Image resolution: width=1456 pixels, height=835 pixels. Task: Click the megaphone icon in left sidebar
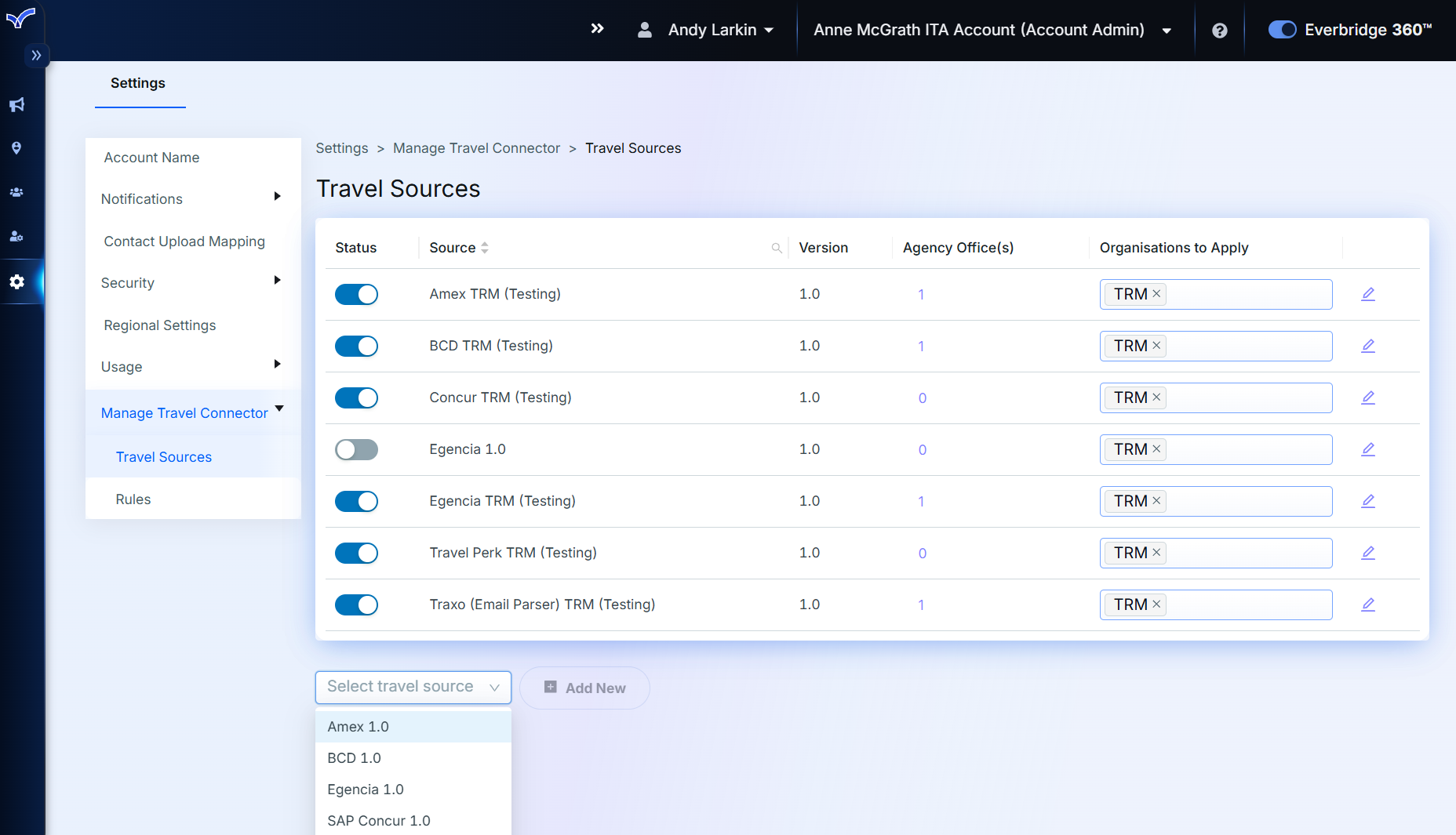16,104
